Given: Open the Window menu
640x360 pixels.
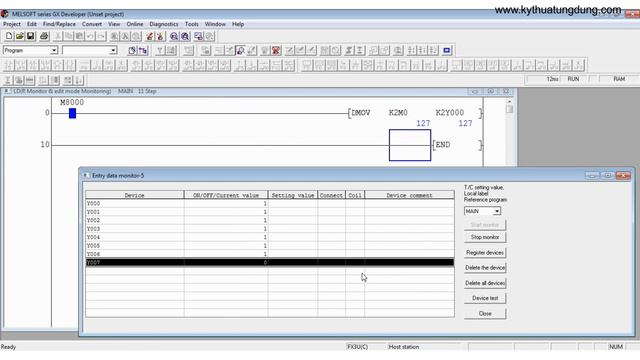Looking at the screenshot, I should pyautogui.click(x=215, y=24).
